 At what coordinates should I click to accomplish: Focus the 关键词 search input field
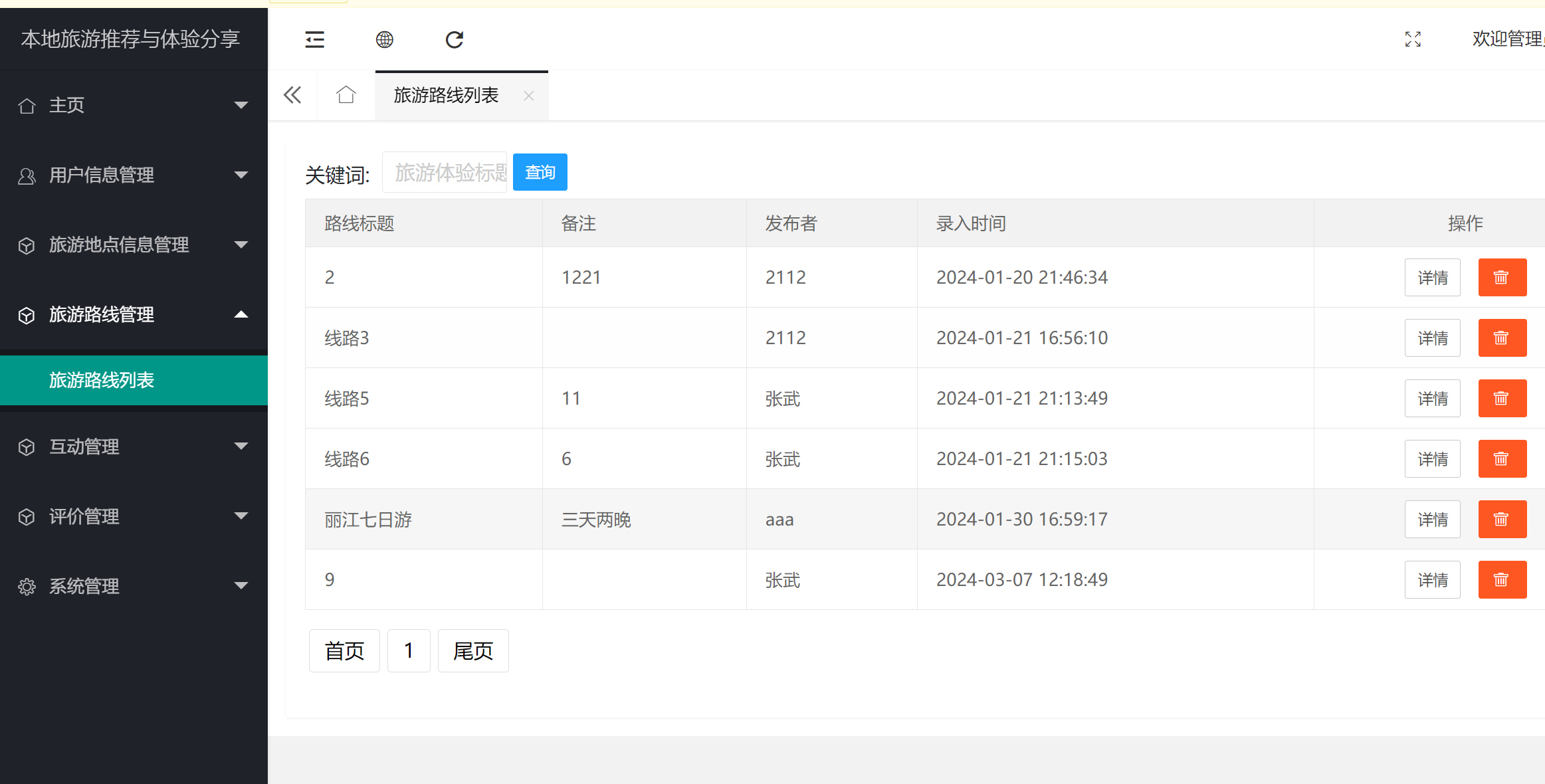pos(445,173)
